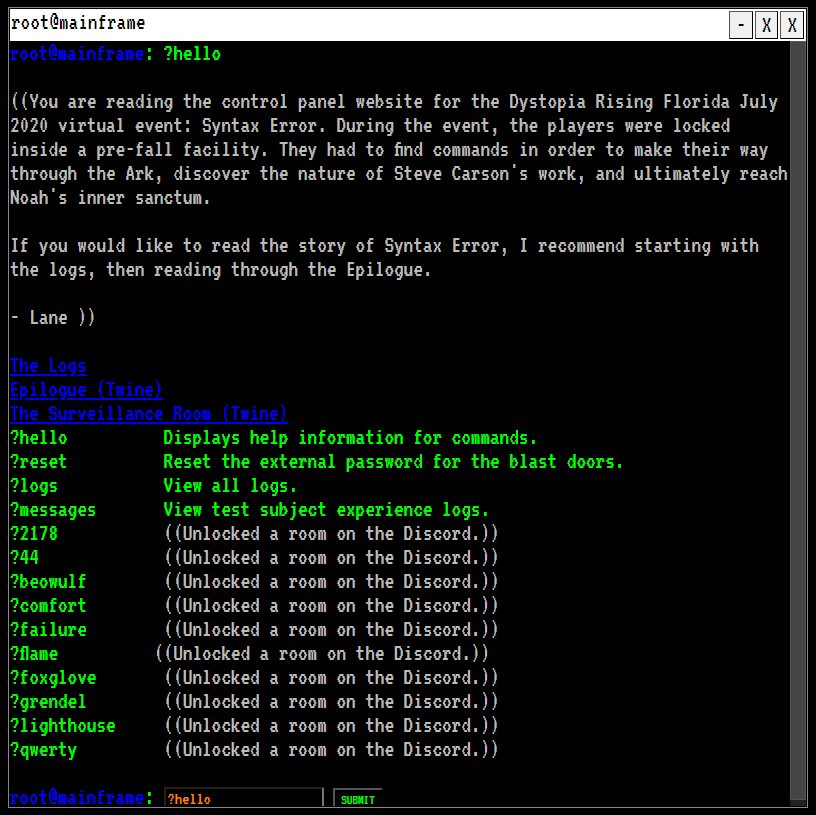This screenshot has width=816, height=815.
Task: Open The Logs link
Action: tap(48, 366)
